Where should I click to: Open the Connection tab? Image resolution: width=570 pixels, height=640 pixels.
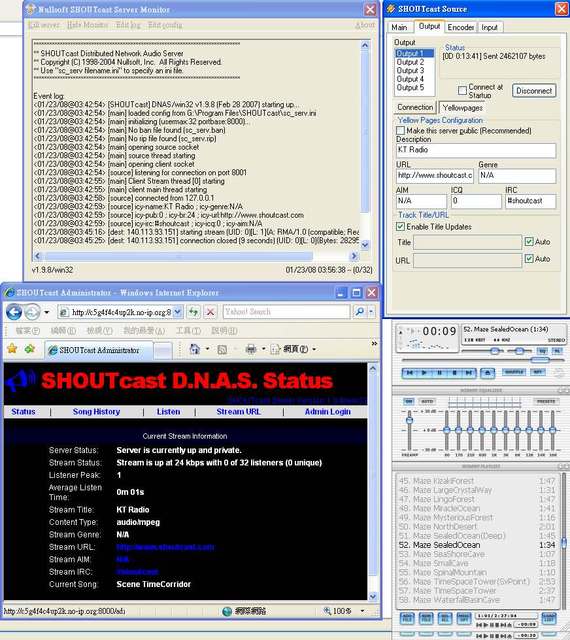[415, 107]
